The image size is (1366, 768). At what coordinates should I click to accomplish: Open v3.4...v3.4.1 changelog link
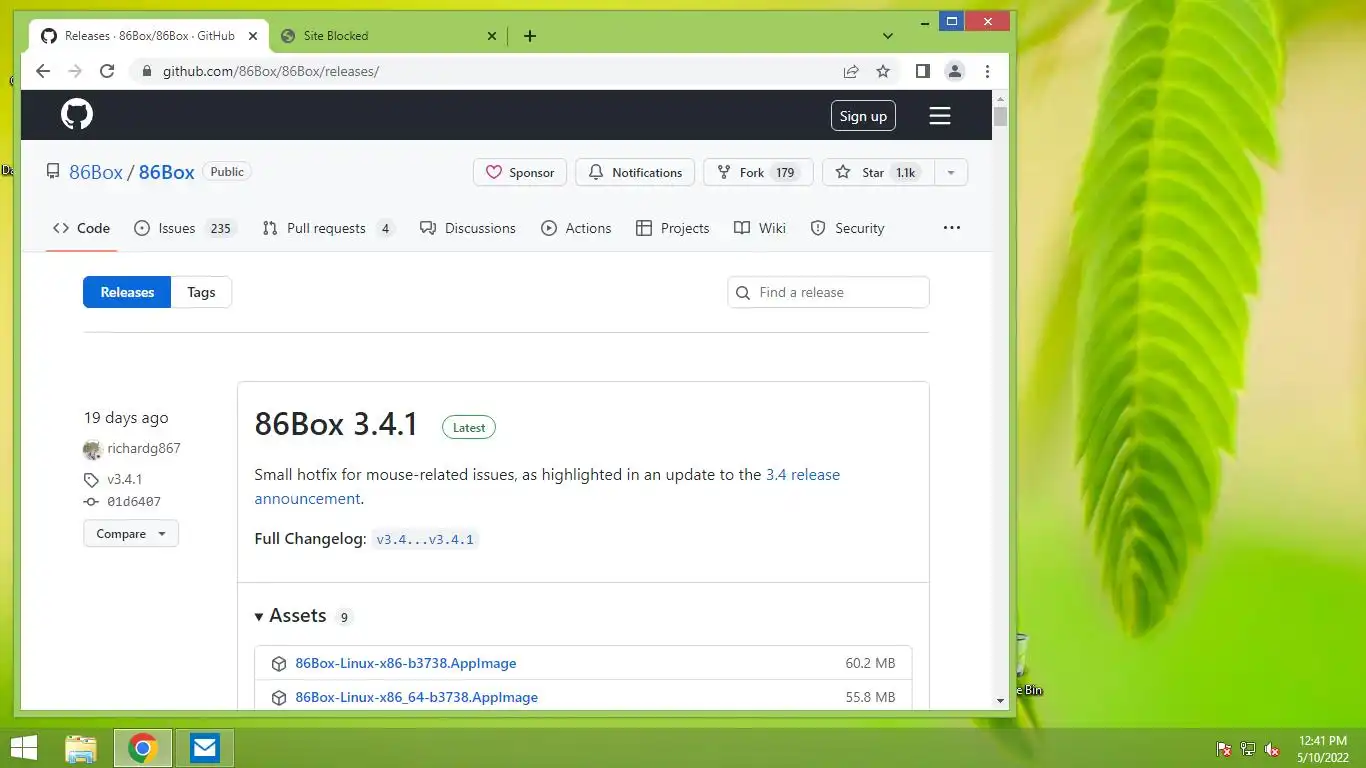(x=425, y=539)
